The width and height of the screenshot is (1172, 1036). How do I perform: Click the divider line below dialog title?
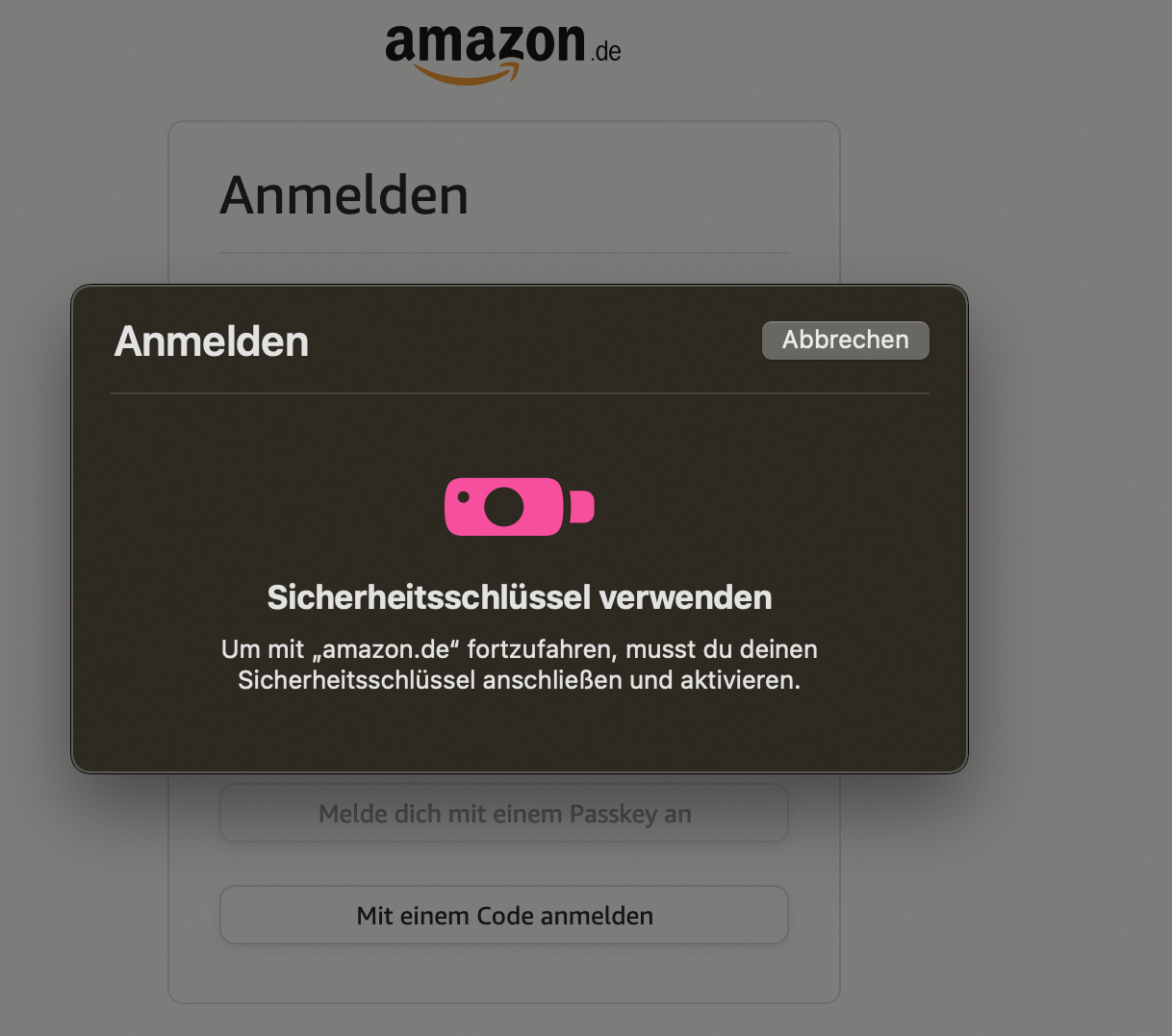520,393
